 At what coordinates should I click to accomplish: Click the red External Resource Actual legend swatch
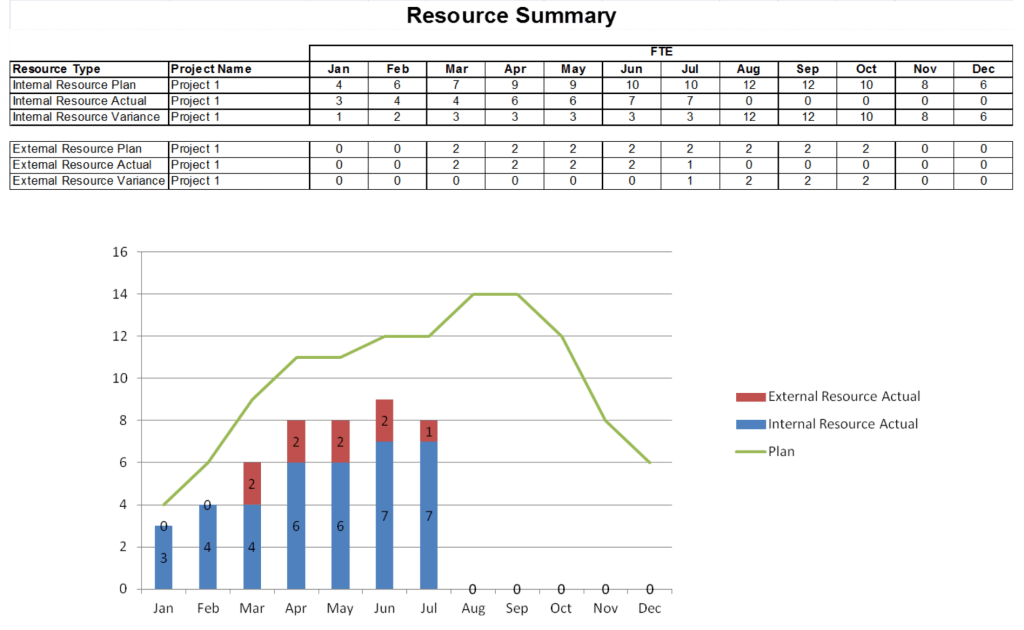750,397
